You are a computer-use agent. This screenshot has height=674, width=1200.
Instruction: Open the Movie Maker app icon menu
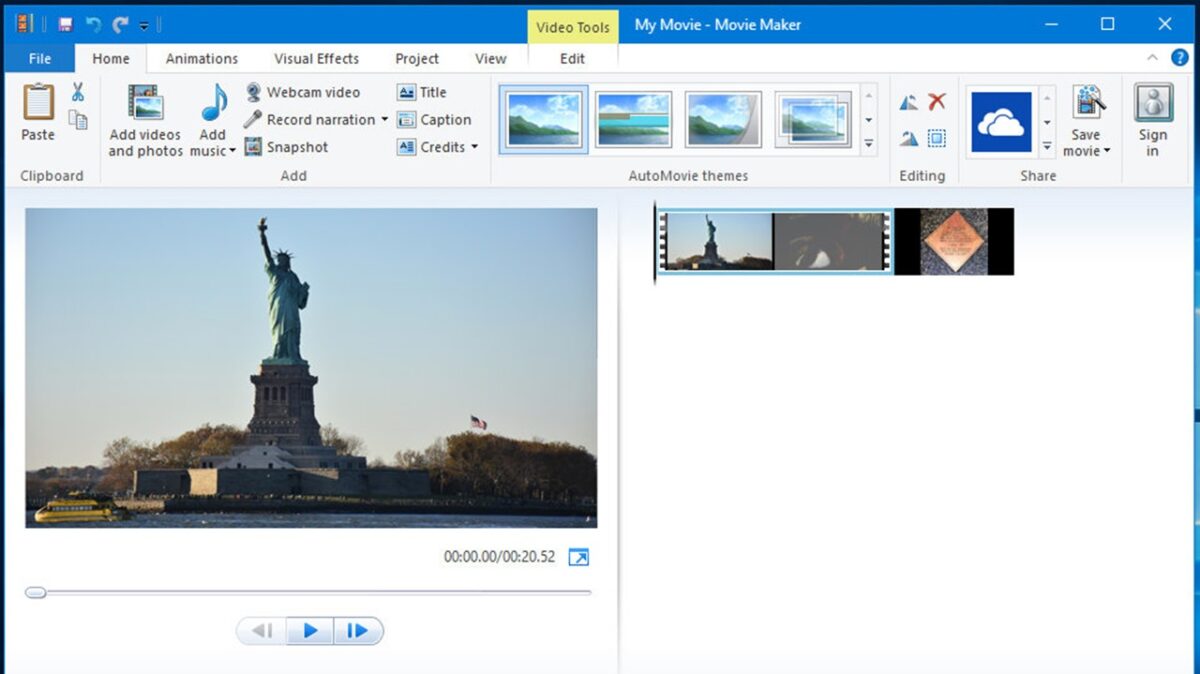click(23, 24)
